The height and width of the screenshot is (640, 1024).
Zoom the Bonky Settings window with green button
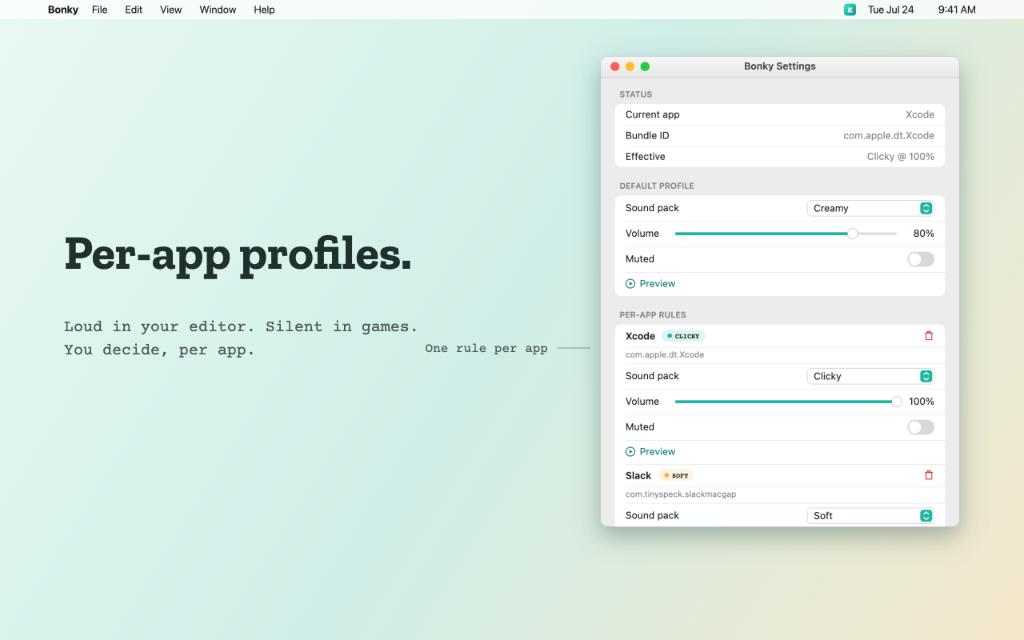(645, 66)
